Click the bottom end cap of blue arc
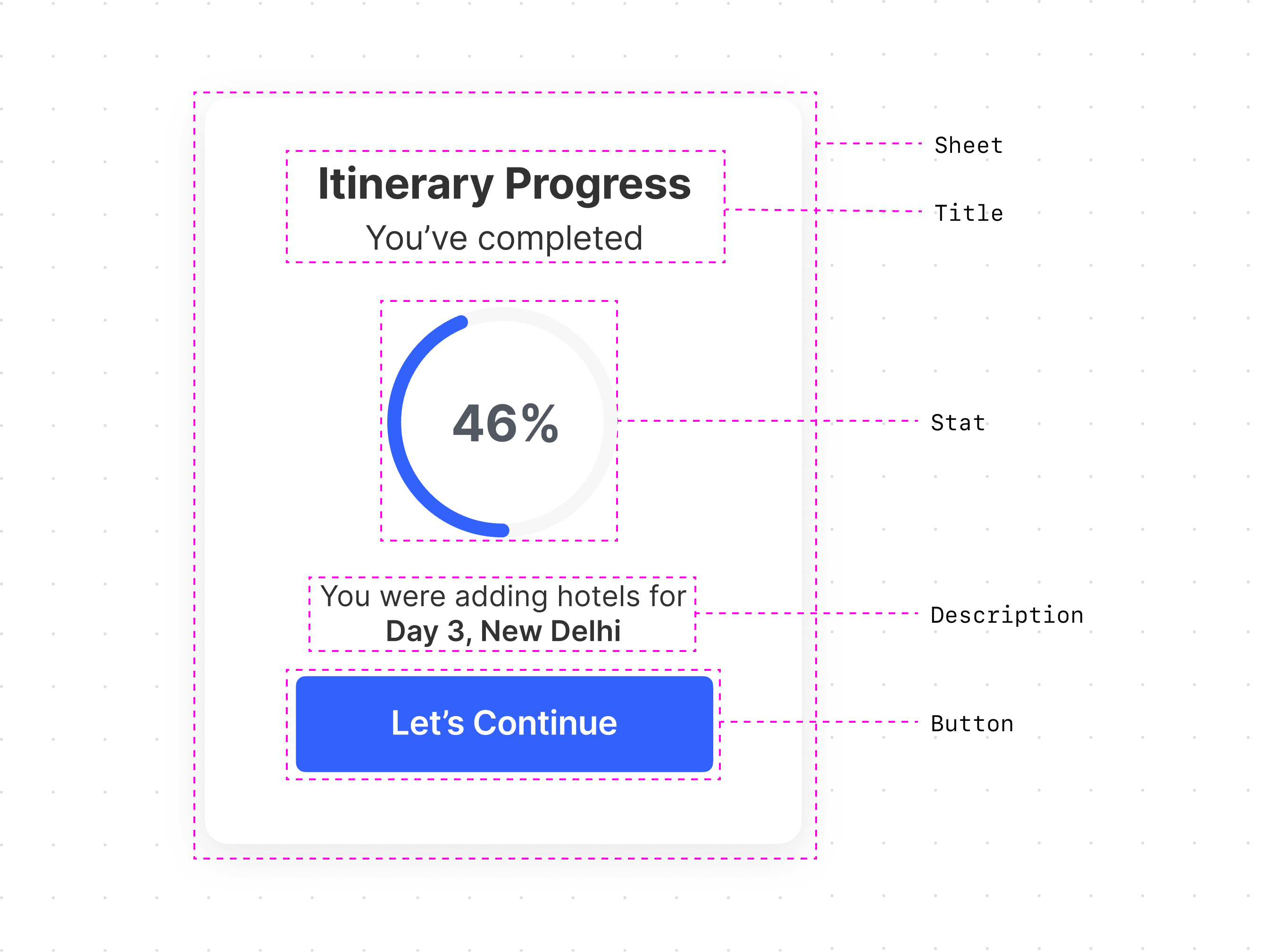Screen dimensions: 1269x952 [502, 530]
